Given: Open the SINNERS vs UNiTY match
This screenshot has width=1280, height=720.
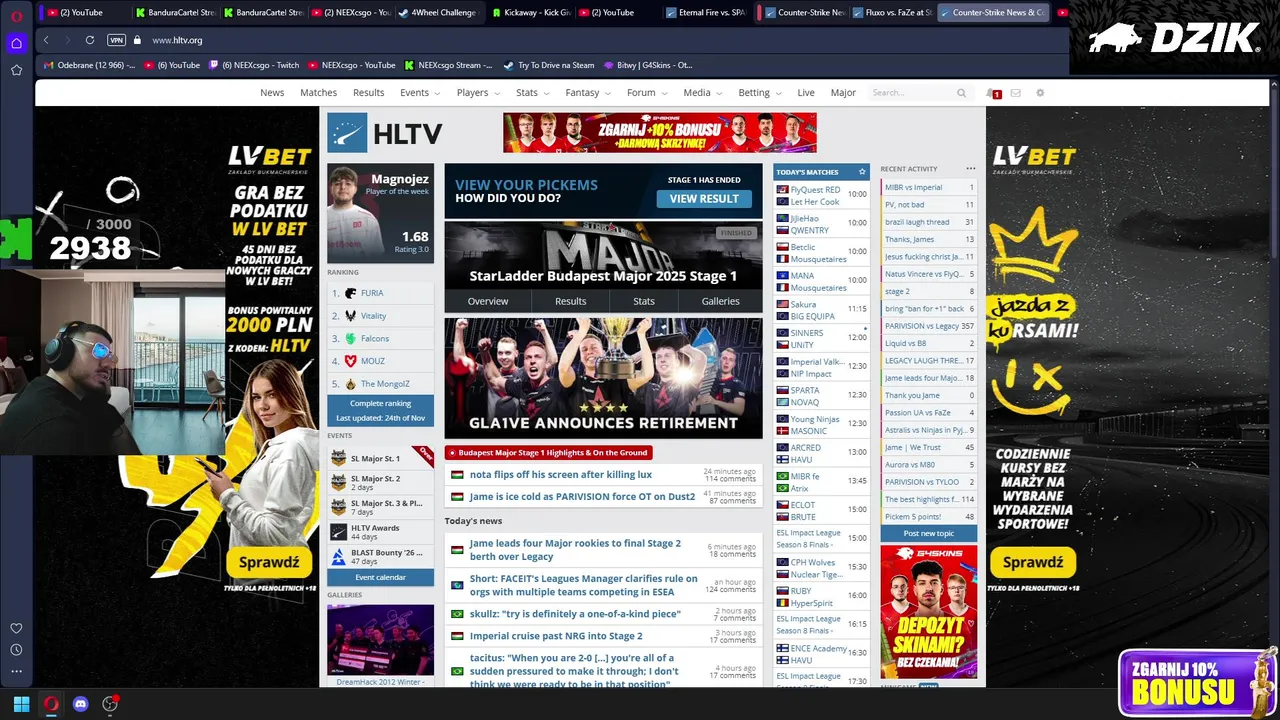Looking at the screenshot, I should [822, 338].
